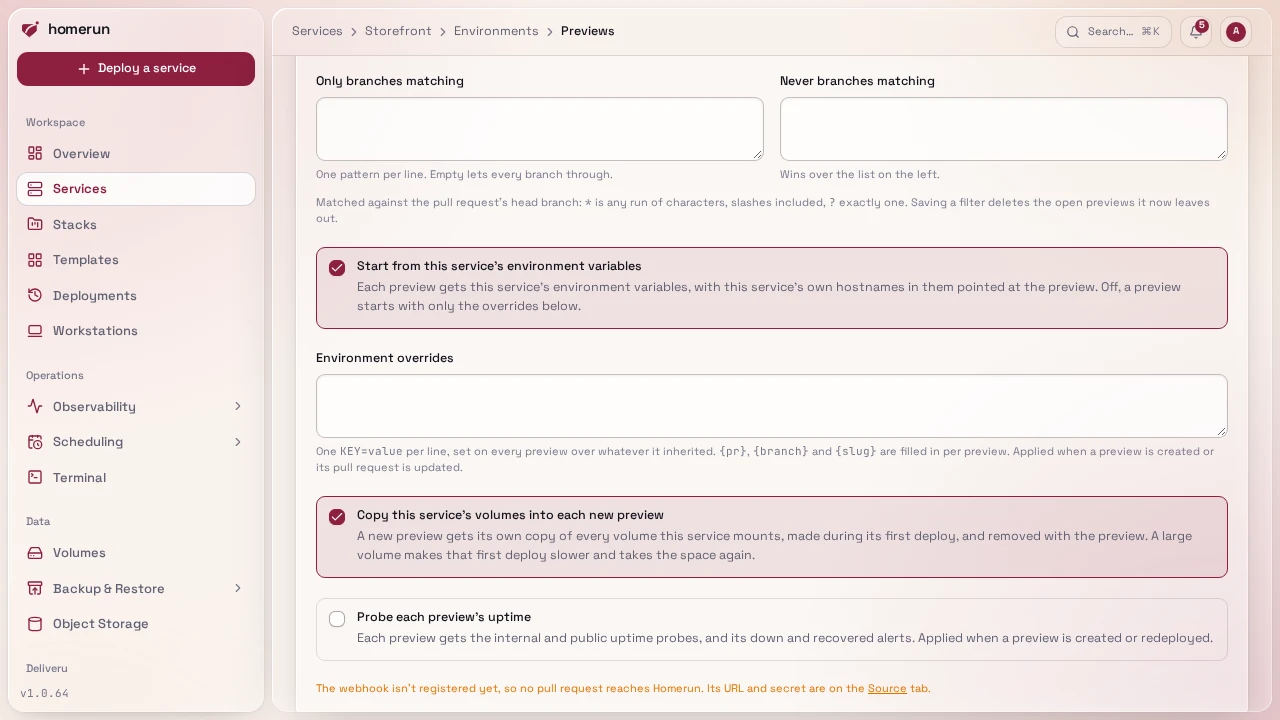Follow the Source tab link
1280x720 pixels.
tap(887, 688)
